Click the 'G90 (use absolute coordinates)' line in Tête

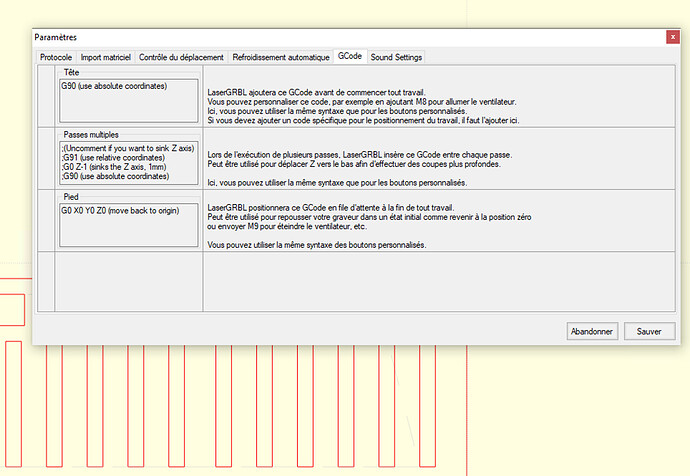[x=114, y=86]
